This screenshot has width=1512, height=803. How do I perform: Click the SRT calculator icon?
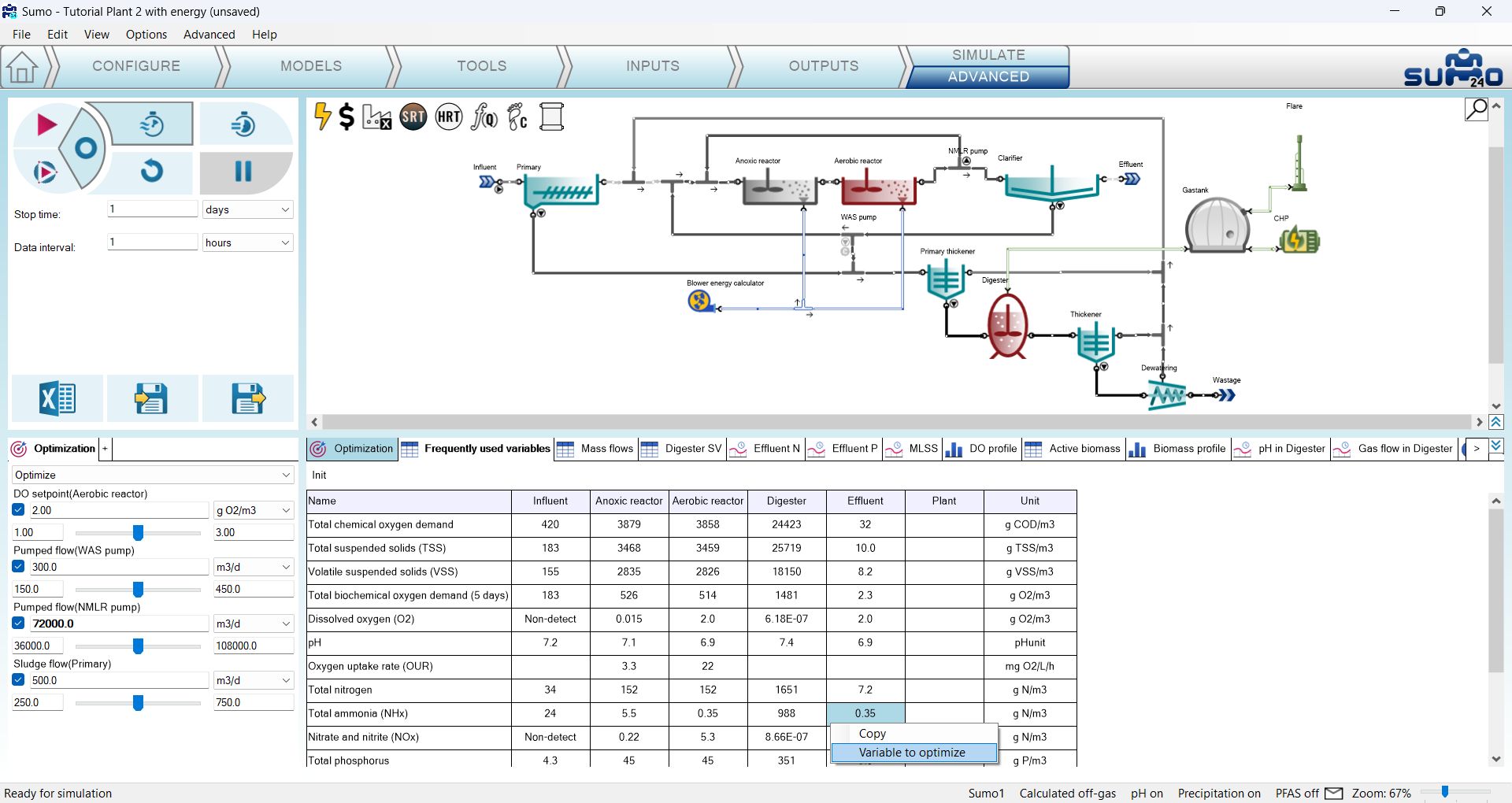(x=413, y=117)
